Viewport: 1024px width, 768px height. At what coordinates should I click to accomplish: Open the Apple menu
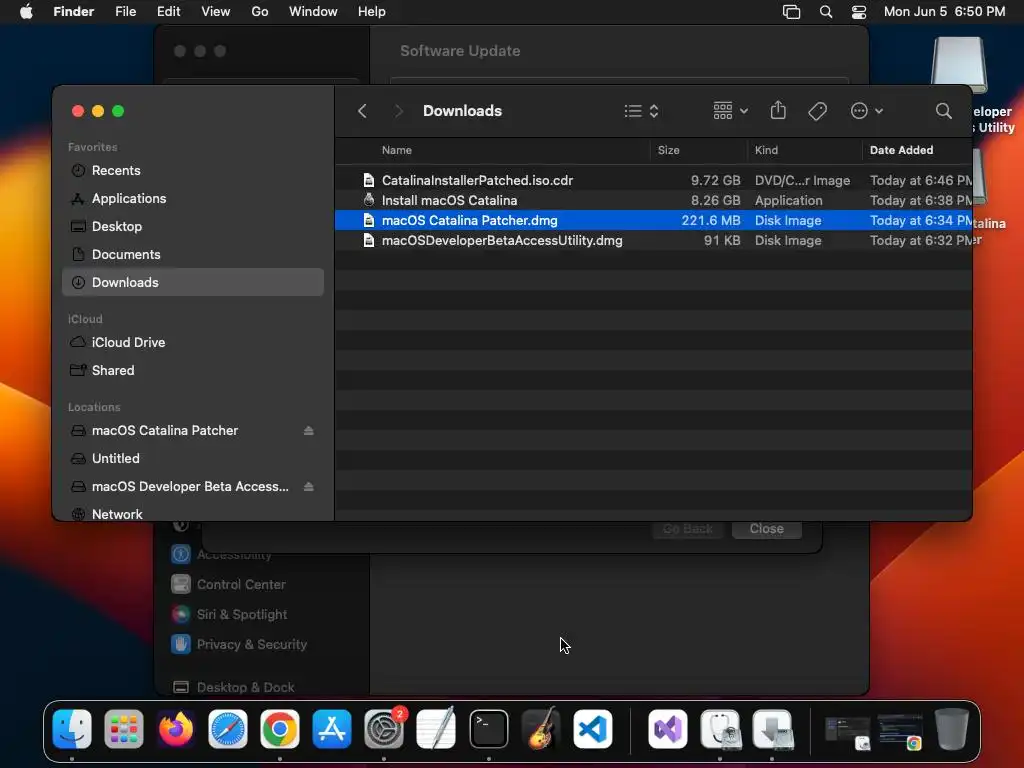(26, 12)
